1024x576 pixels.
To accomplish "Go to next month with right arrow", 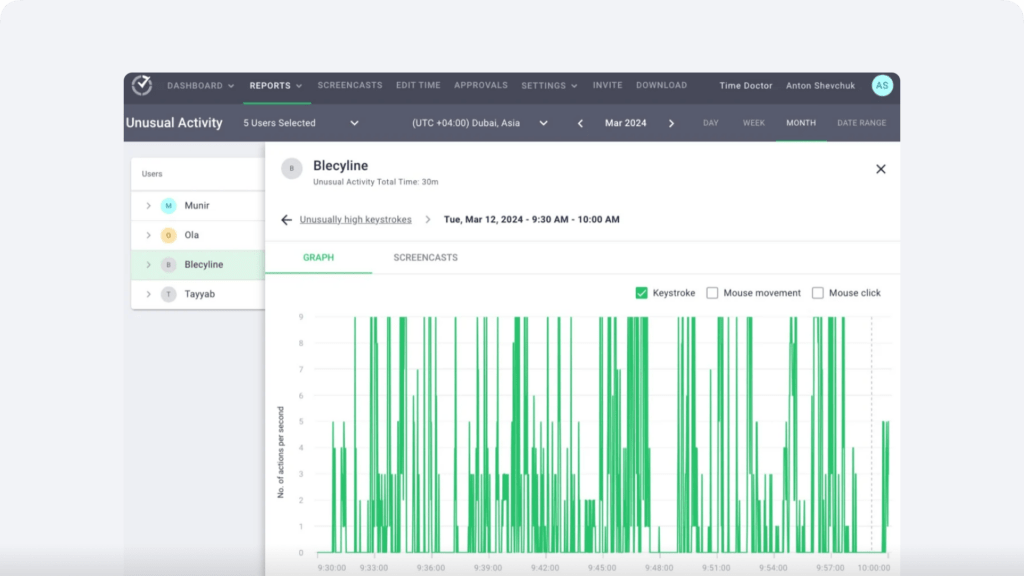I will pyautogui.click(x=671, y=123).
